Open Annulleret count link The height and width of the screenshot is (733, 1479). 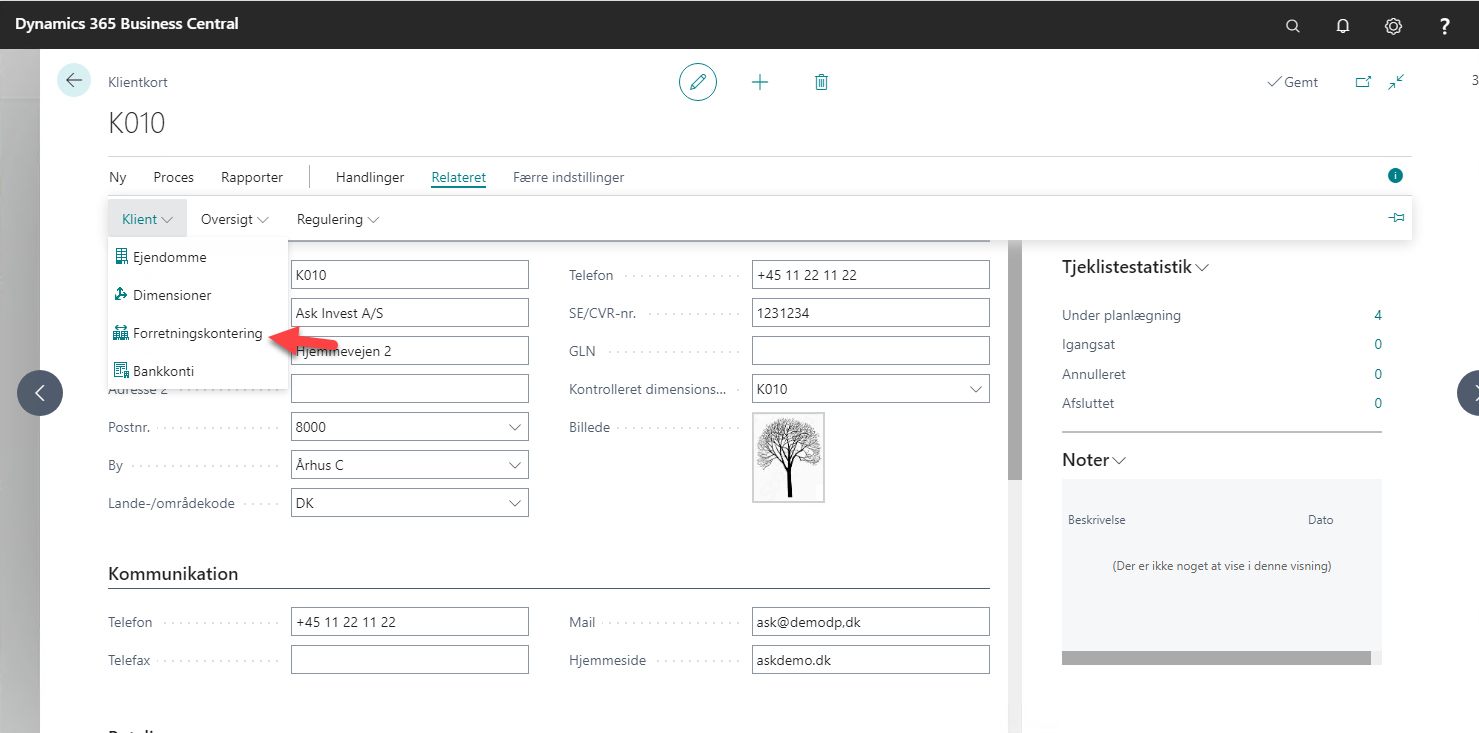point(1377,374)
